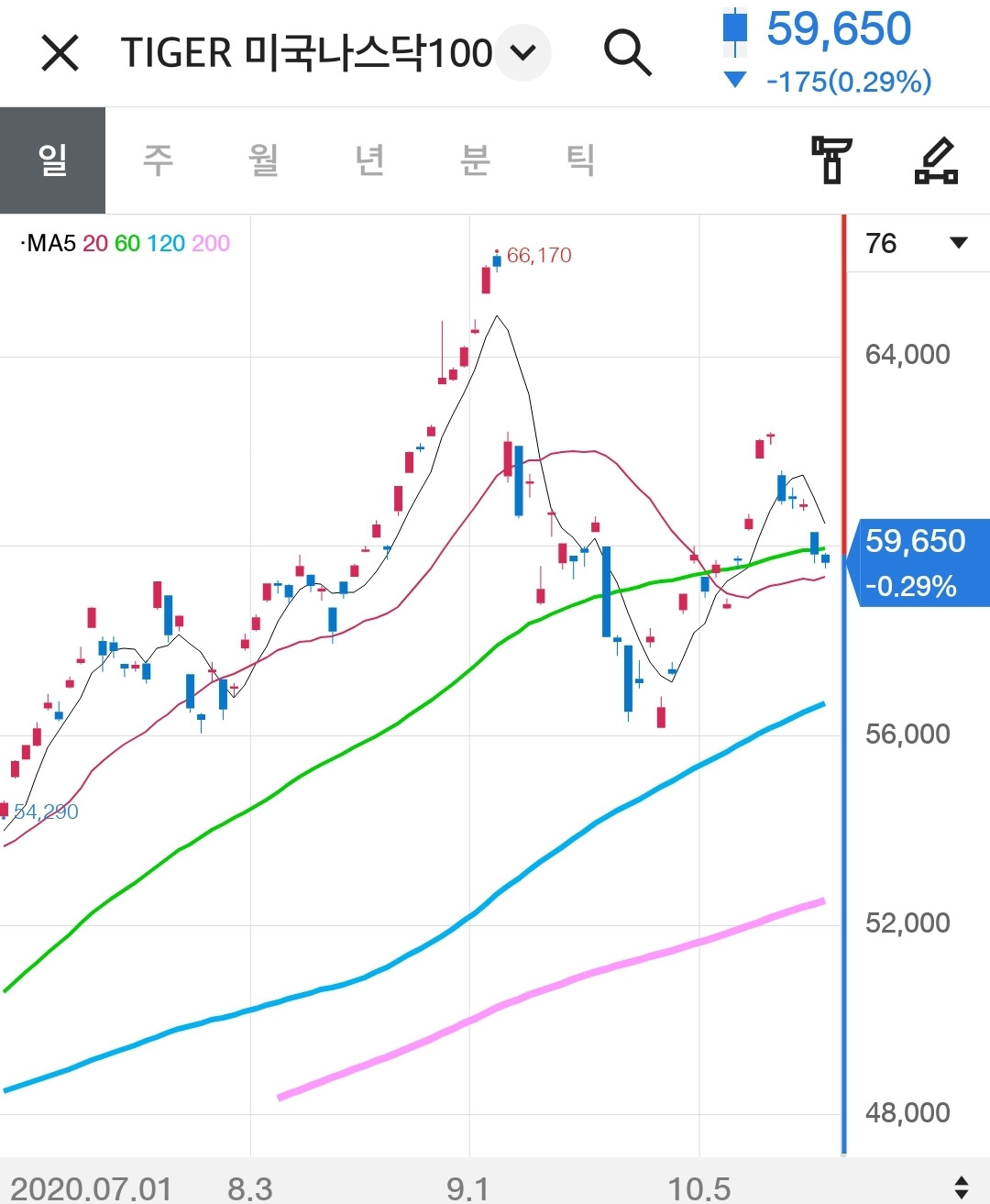Tap the 64,000 price axis label
Screen dimensions: 990x1204
point(907,355)
